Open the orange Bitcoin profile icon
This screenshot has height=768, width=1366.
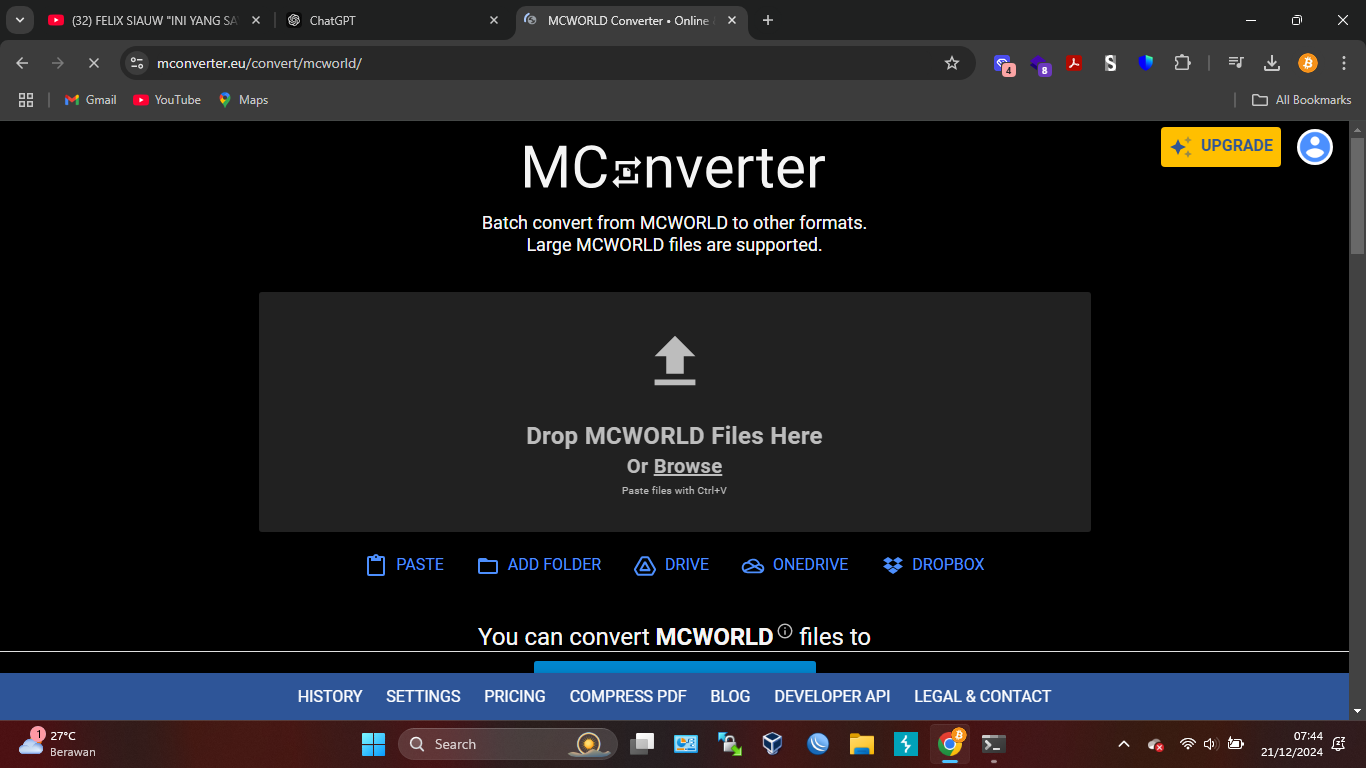(x=1308, y=63)
